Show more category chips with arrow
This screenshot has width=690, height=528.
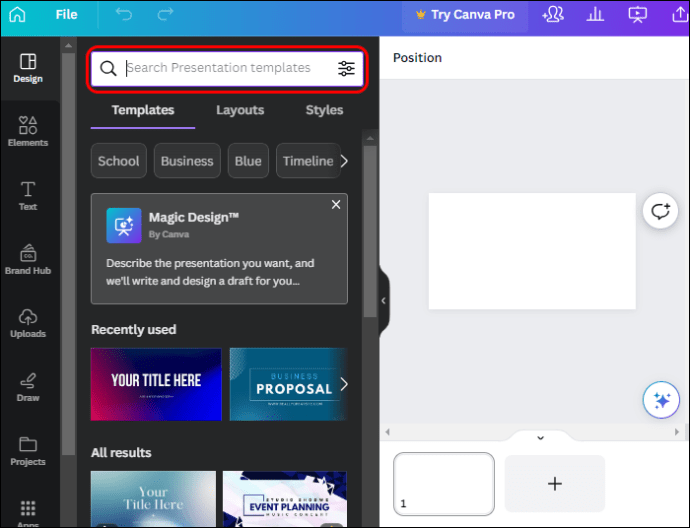(345, 161)
